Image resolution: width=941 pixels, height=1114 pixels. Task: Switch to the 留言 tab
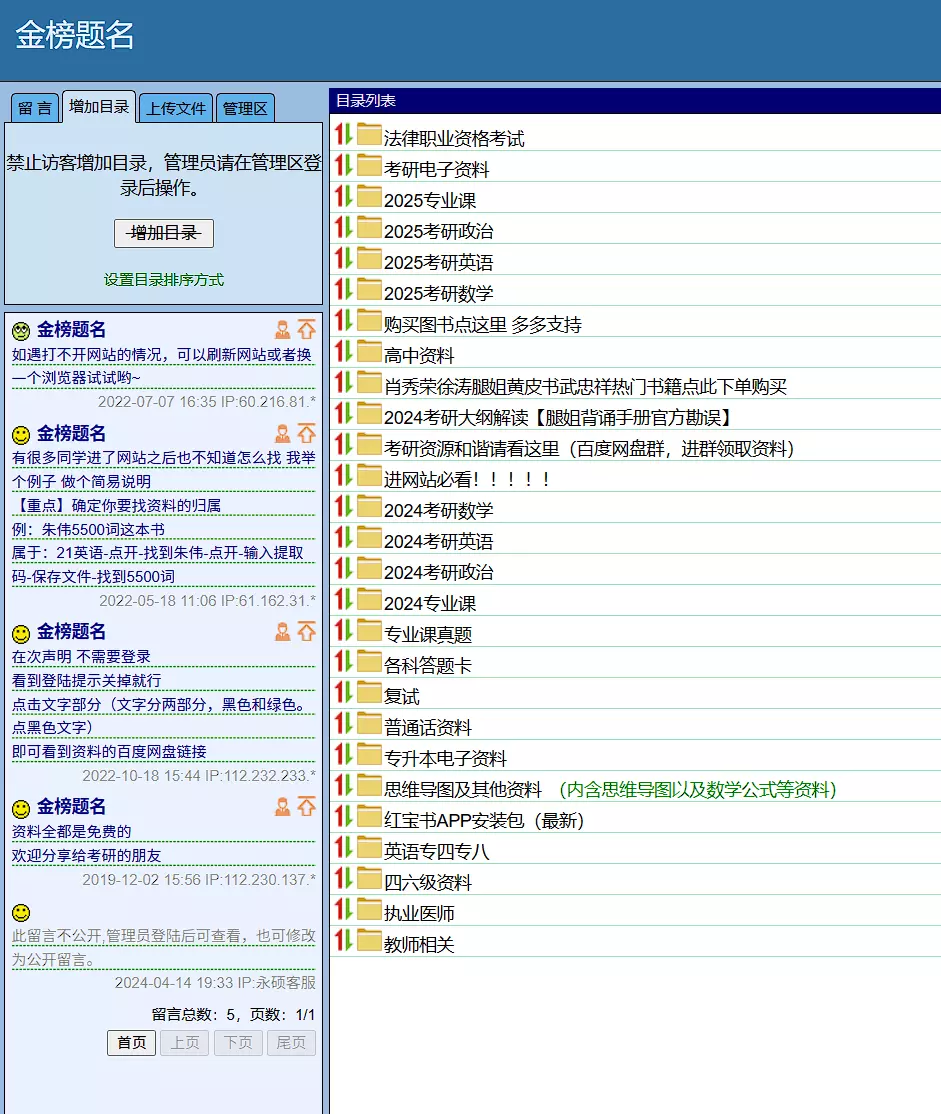click(35, 108)
